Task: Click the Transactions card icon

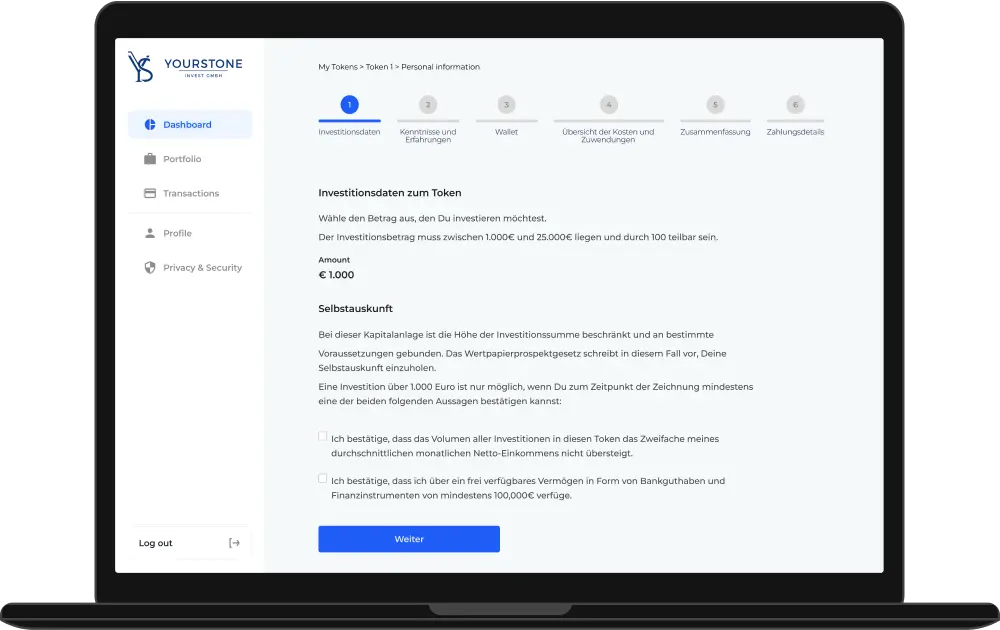Action: 150,193
